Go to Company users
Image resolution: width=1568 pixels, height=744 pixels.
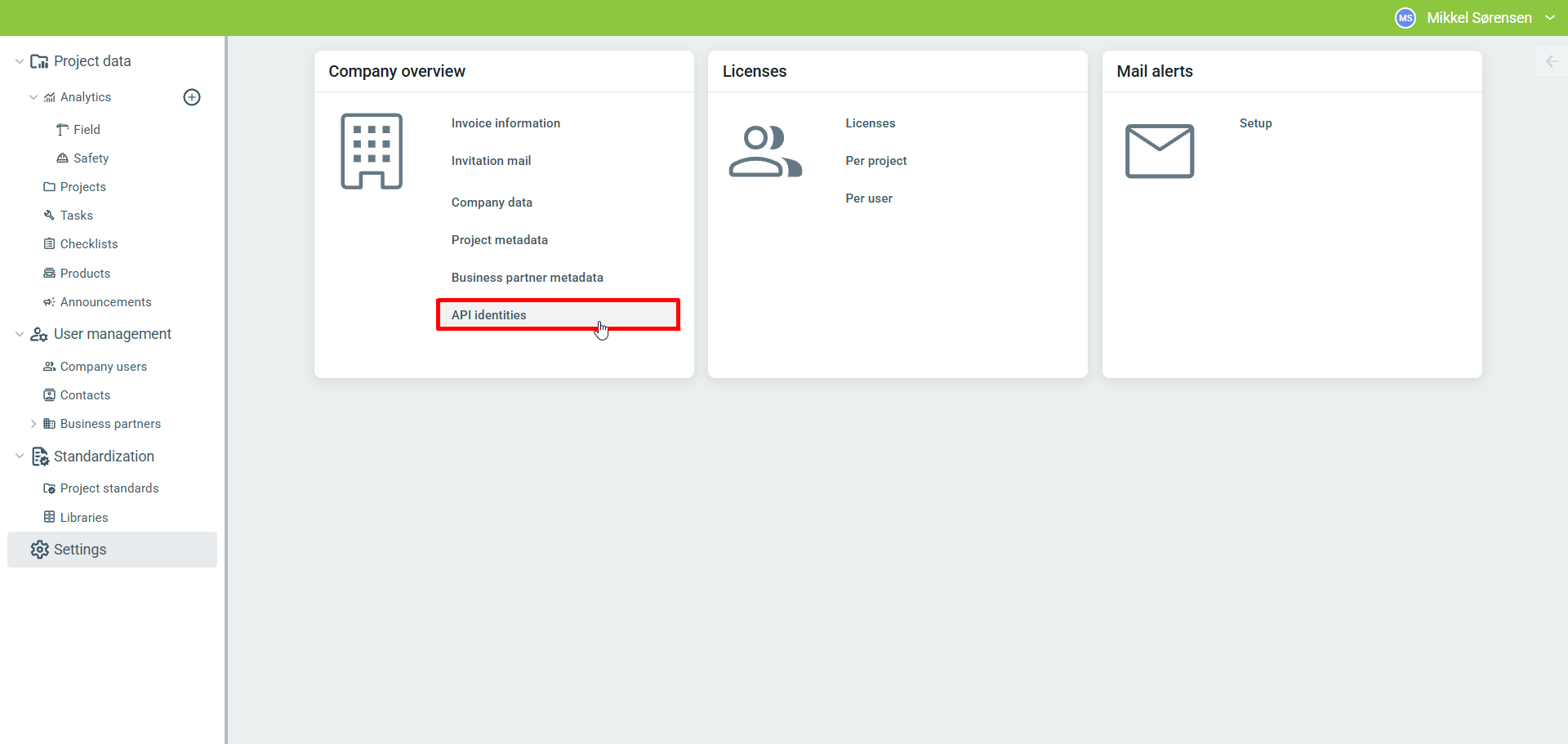[x=103, y=367]
